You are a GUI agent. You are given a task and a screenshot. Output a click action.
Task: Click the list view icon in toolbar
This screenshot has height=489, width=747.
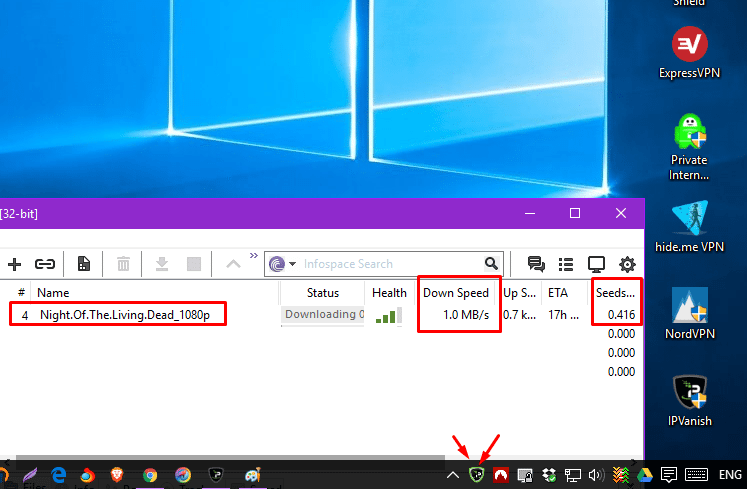coord(566,264)
